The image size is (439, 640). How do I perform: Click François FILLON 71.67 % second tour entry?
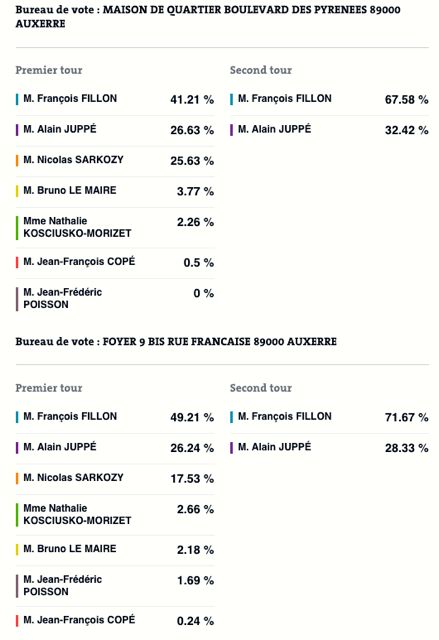[x=329, y=417]
